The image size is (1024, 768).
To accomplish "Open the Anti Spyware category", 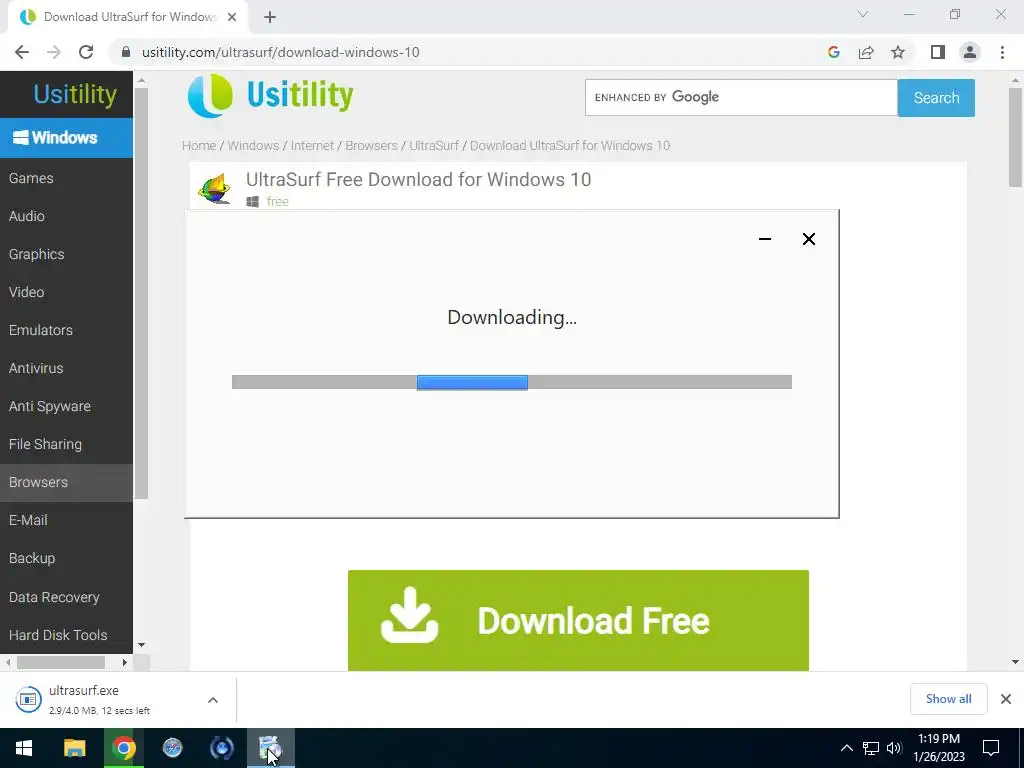I will click(66, 406).
